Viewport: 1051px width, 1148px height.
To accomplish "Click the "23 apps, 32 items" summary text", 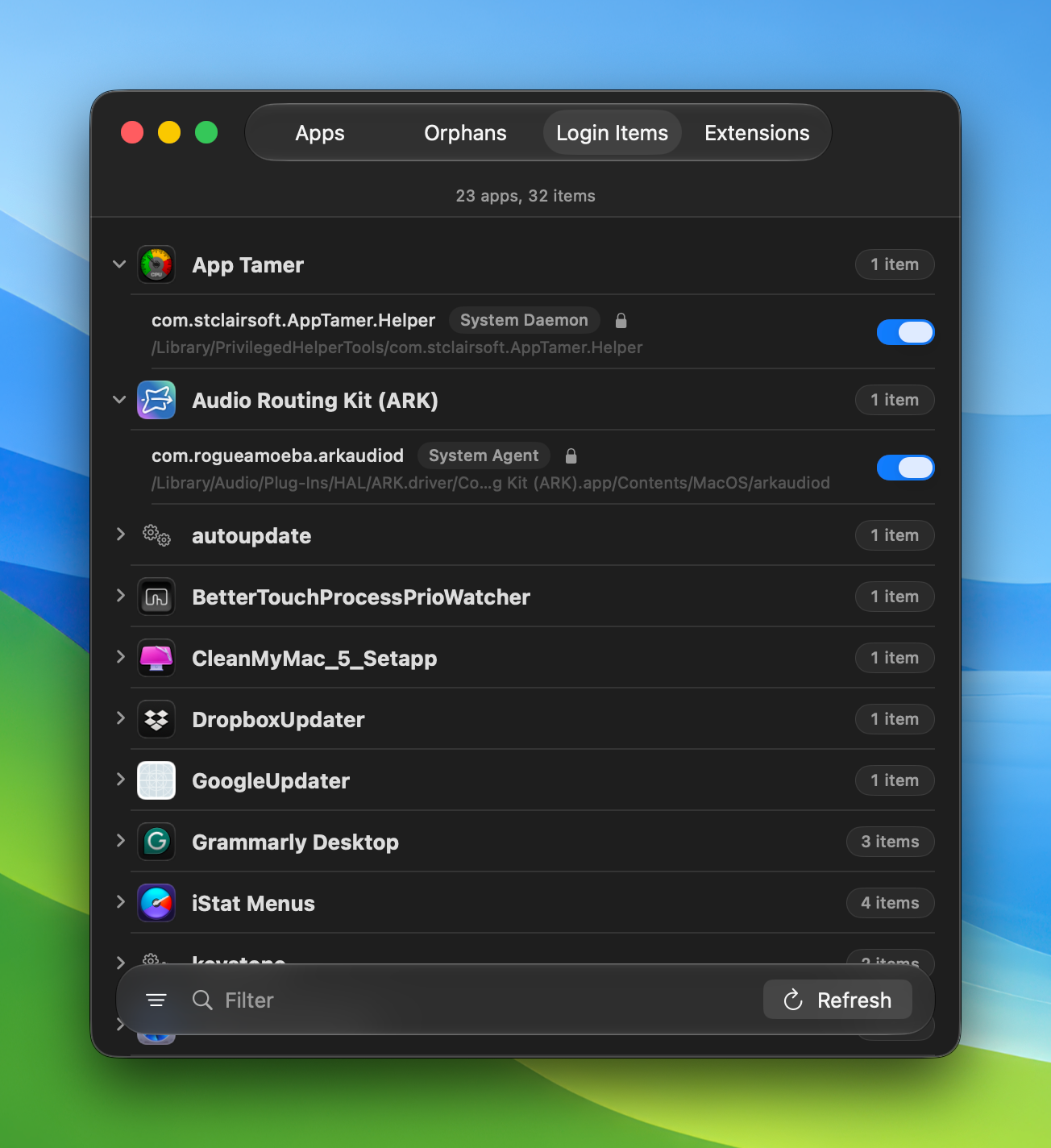I will [x=525, y=196].
